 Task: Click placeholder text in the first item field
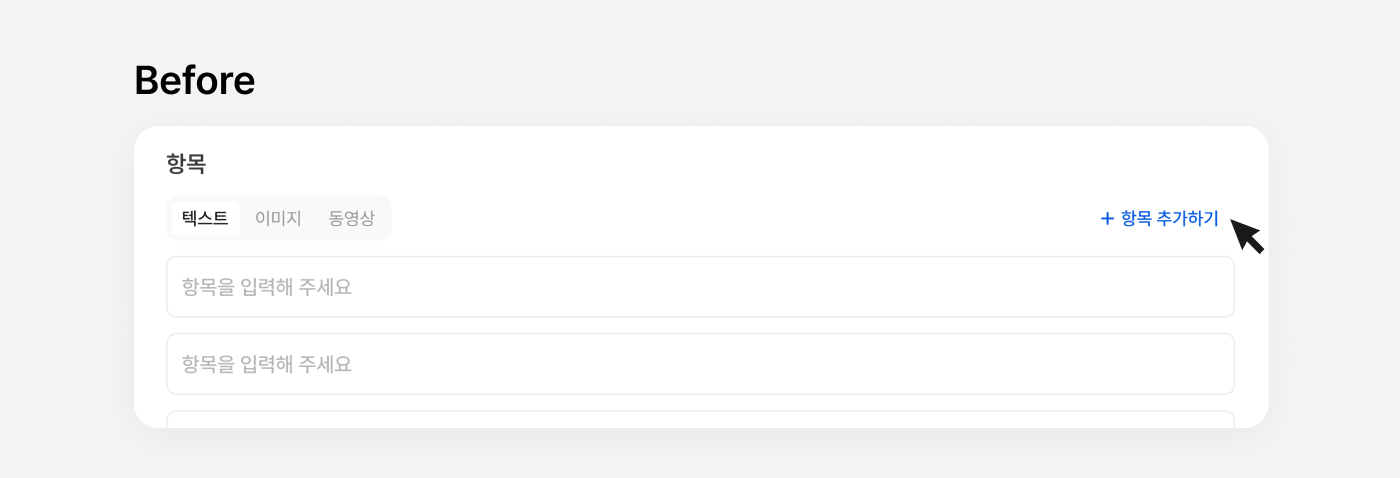[x=267, y=287]
